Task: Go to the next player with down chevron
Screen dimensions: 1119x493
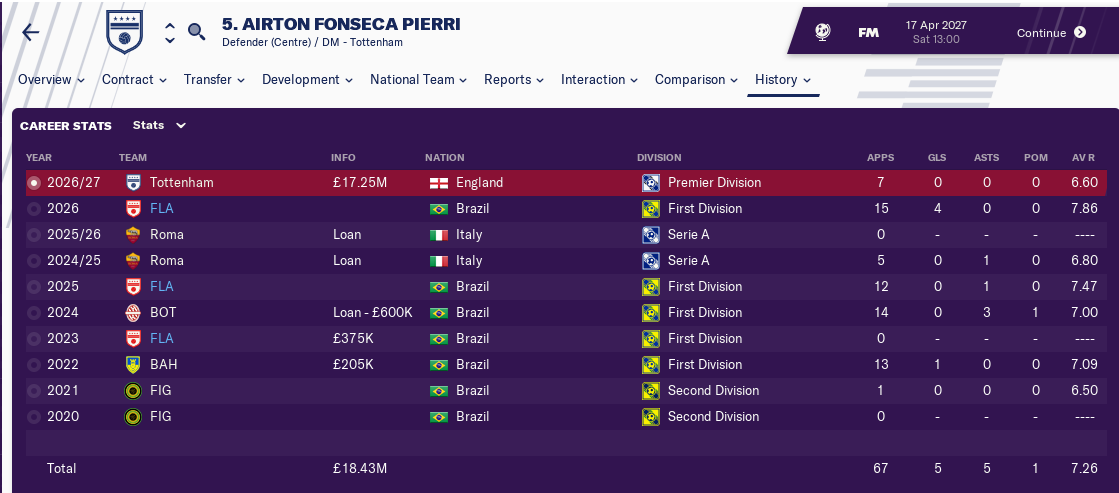Action: pos(170,40)
